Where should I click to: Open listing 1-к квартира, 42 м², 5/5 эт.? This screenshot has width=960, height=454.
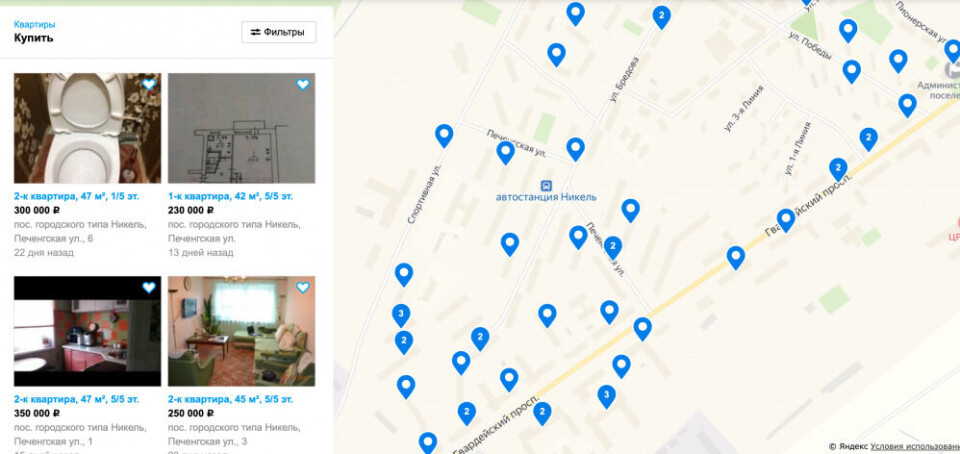[230, 196]
